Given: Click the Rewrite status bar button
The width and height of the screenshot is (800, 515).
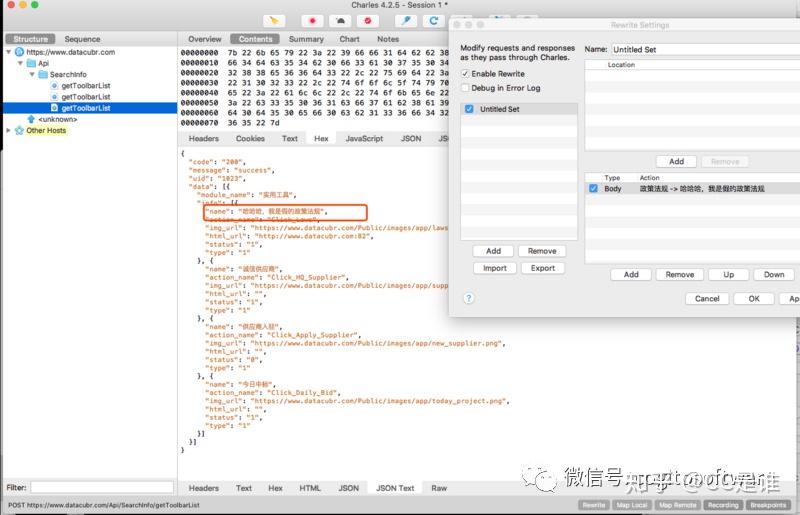Looking at the screenshot, I should pyautogui.click(x=594, y=505).
